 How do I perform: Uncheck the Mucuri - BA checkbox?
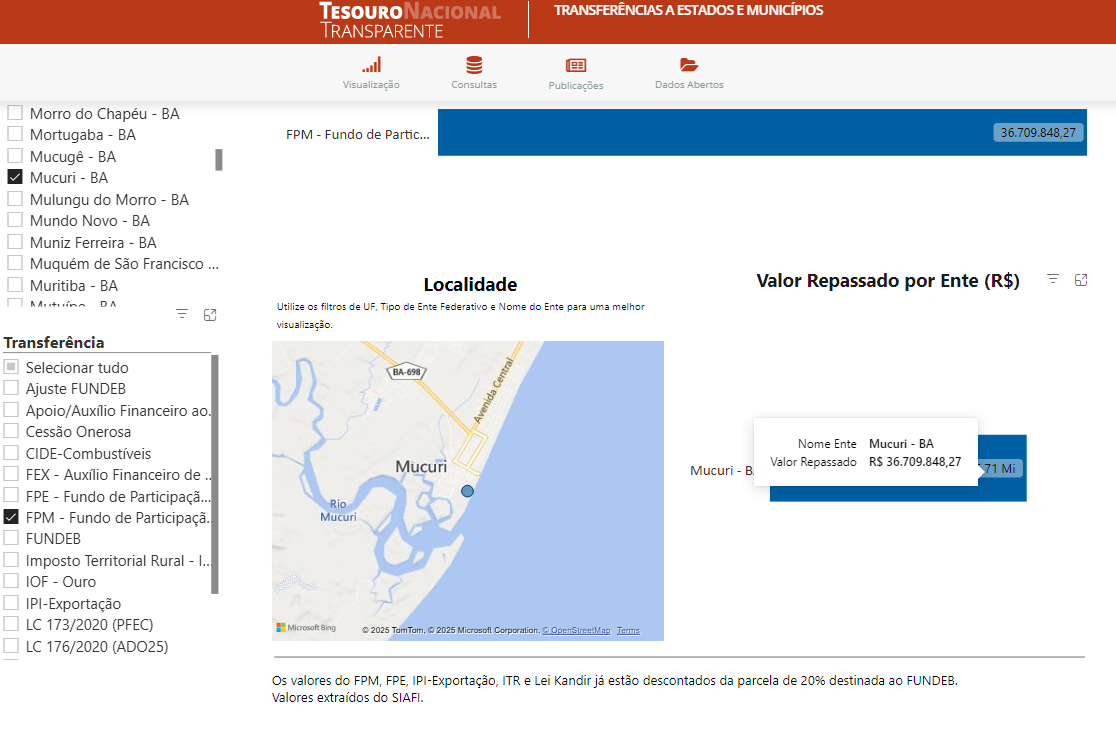(x=15, y=177)
